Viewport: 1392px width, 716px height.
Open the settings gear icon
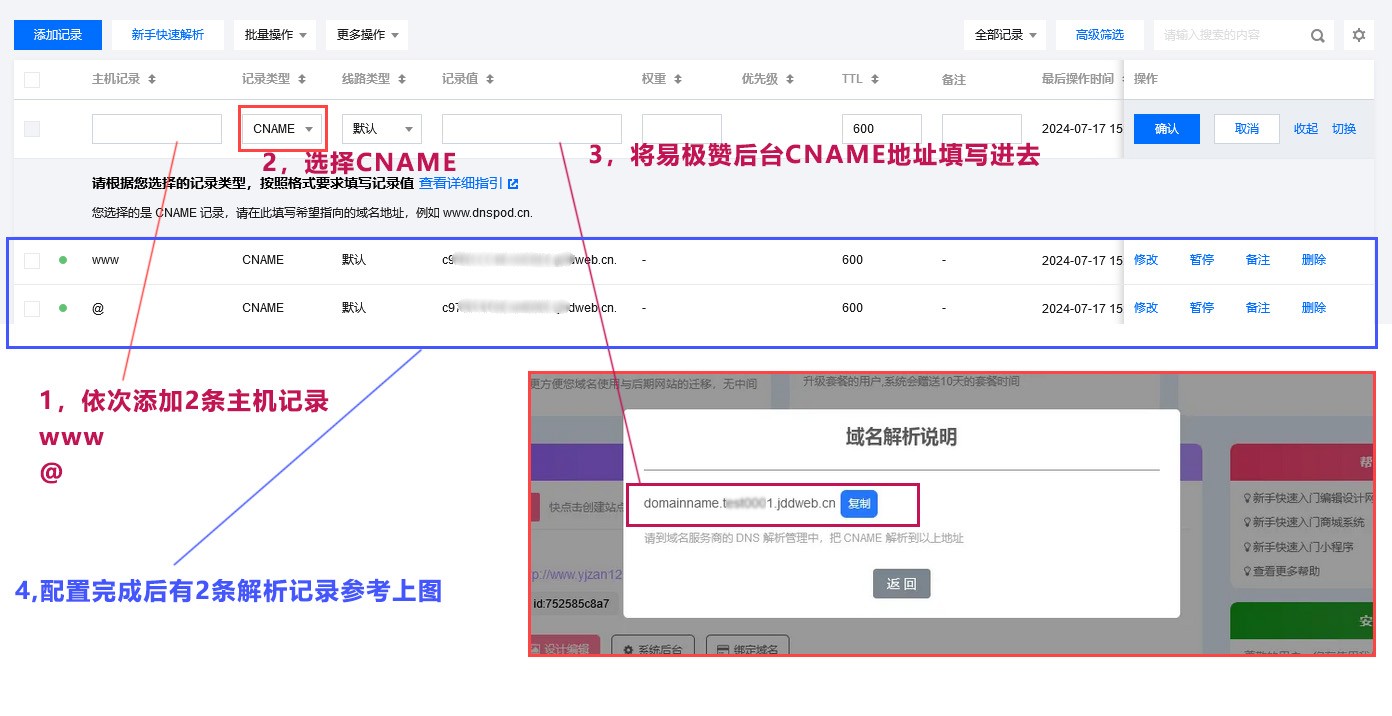click(x=1358, y=35)
